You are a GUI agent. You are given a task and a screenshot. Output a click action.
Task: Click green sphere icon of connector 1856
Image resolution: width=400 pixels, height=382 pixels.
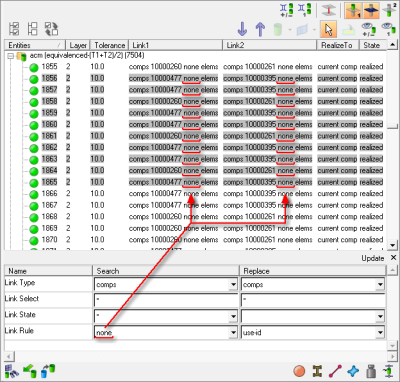click(x=34, y=79)
